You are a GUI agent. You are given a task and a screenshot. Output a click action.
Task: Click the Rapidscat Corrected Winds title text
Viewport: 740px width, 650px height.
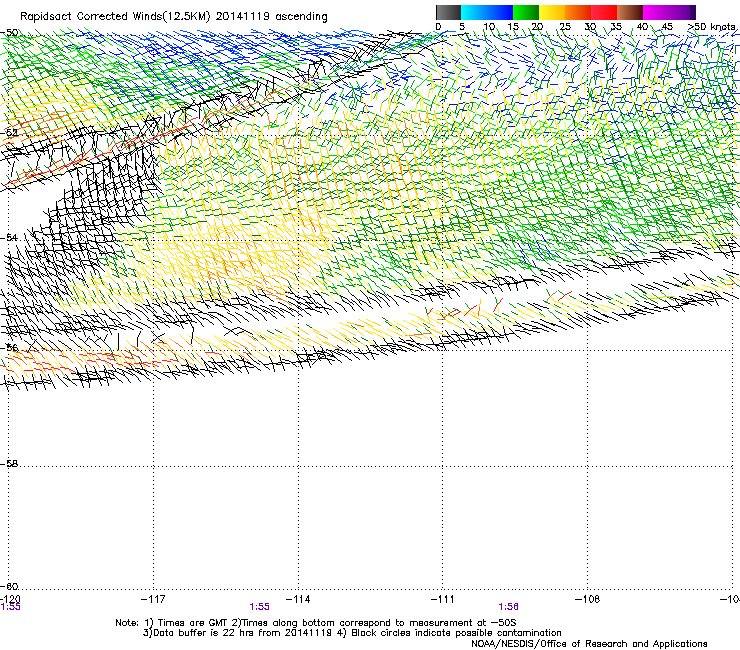pos(174,16)
